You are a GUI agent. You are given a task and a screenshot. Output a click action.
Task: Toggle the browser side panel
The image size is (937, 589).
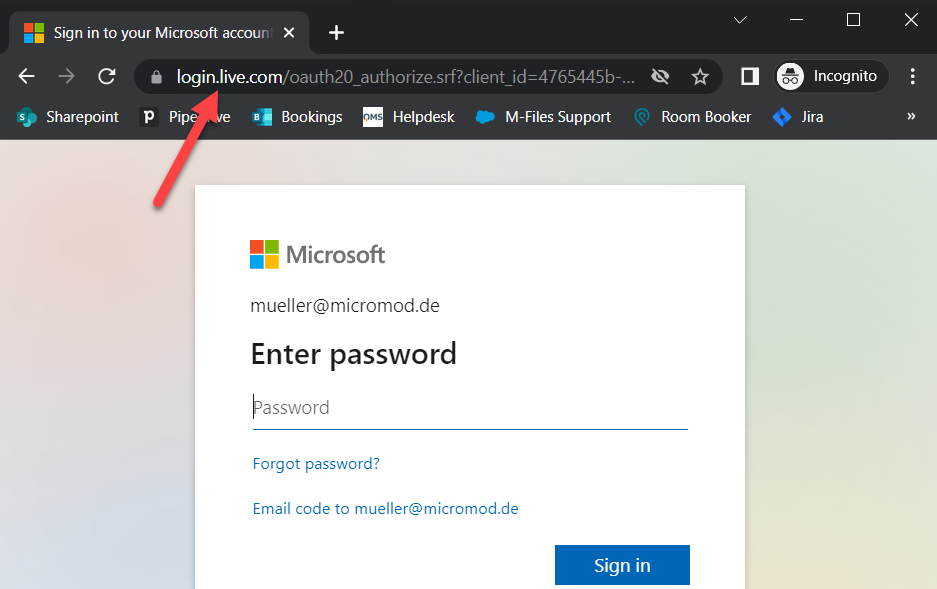coord(749,76)
